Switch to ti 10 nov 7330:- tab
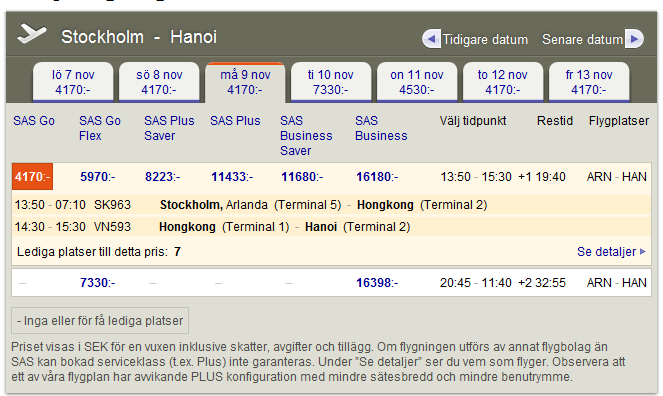The height and width of the screenshot is (396, 663). tap(331, 82)
